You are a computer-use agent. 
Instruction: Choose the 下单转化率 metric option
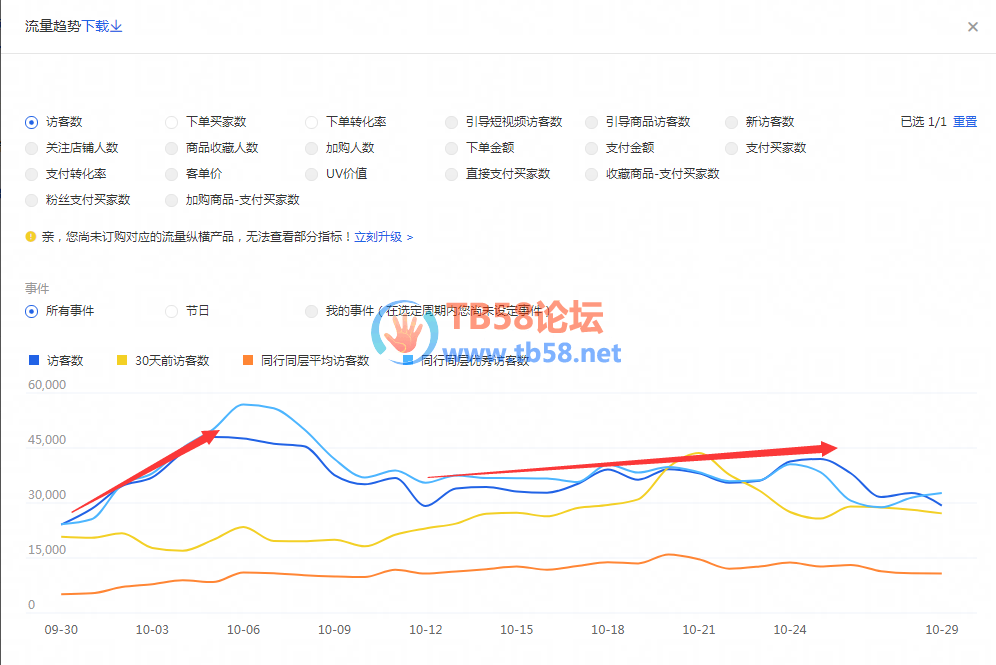(312, 122)
